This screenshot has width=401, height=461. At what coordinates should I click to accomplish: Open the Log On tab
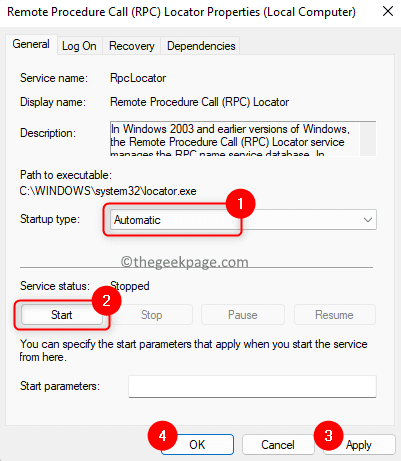tap(79, 46)
